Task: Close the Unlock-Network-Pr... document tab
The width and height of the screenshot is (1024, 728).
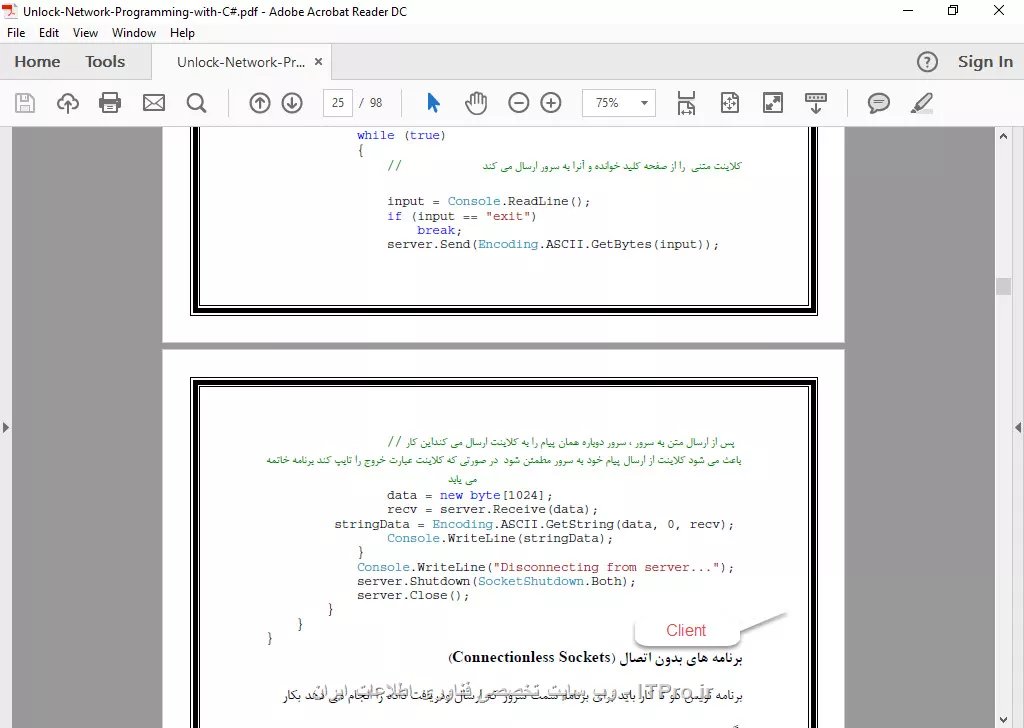Action: 318,61
